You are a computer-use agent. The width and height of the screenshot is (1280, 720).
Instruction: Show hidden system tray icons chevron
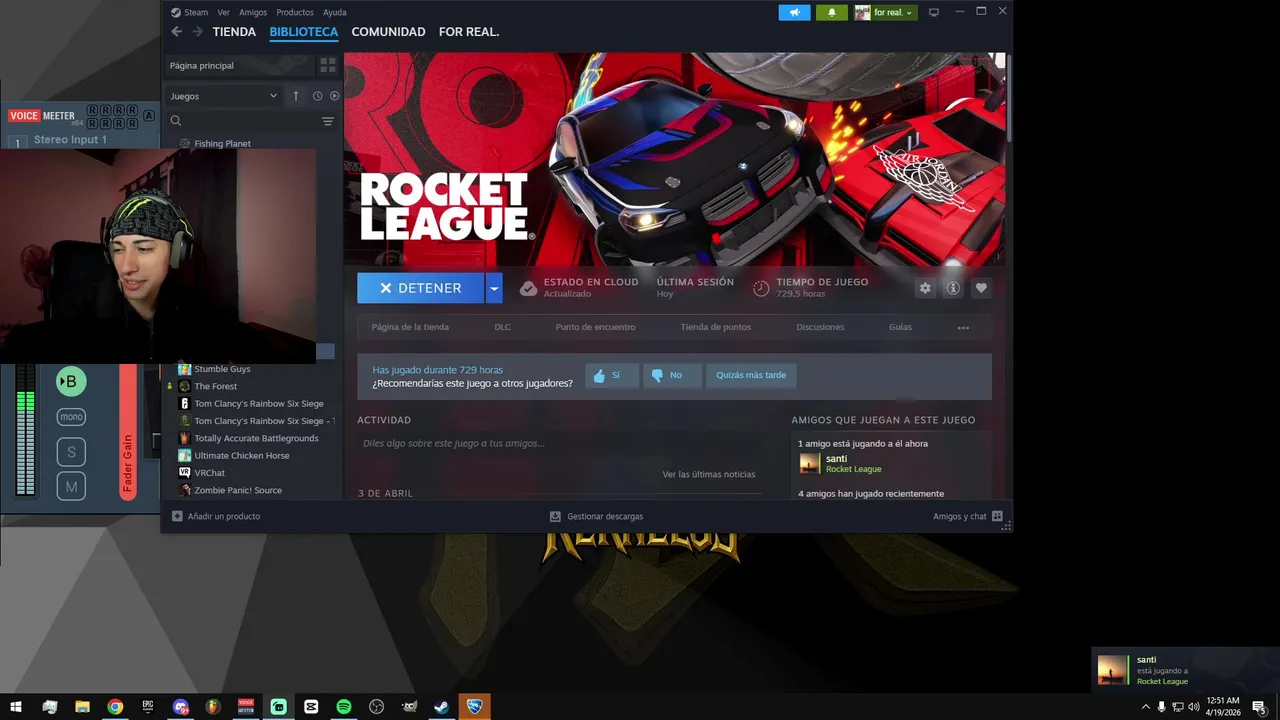pyautogui.click(x=1145, y=706)
